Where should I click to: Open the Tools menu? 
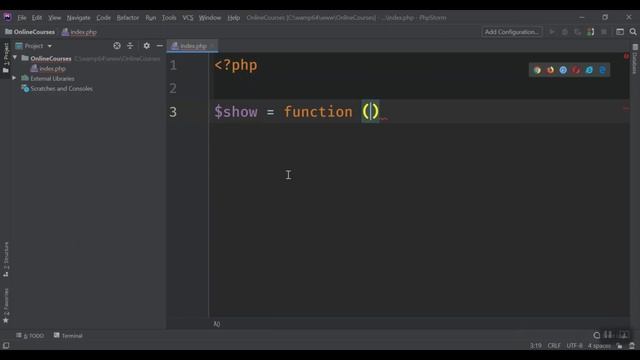point(169,18)
